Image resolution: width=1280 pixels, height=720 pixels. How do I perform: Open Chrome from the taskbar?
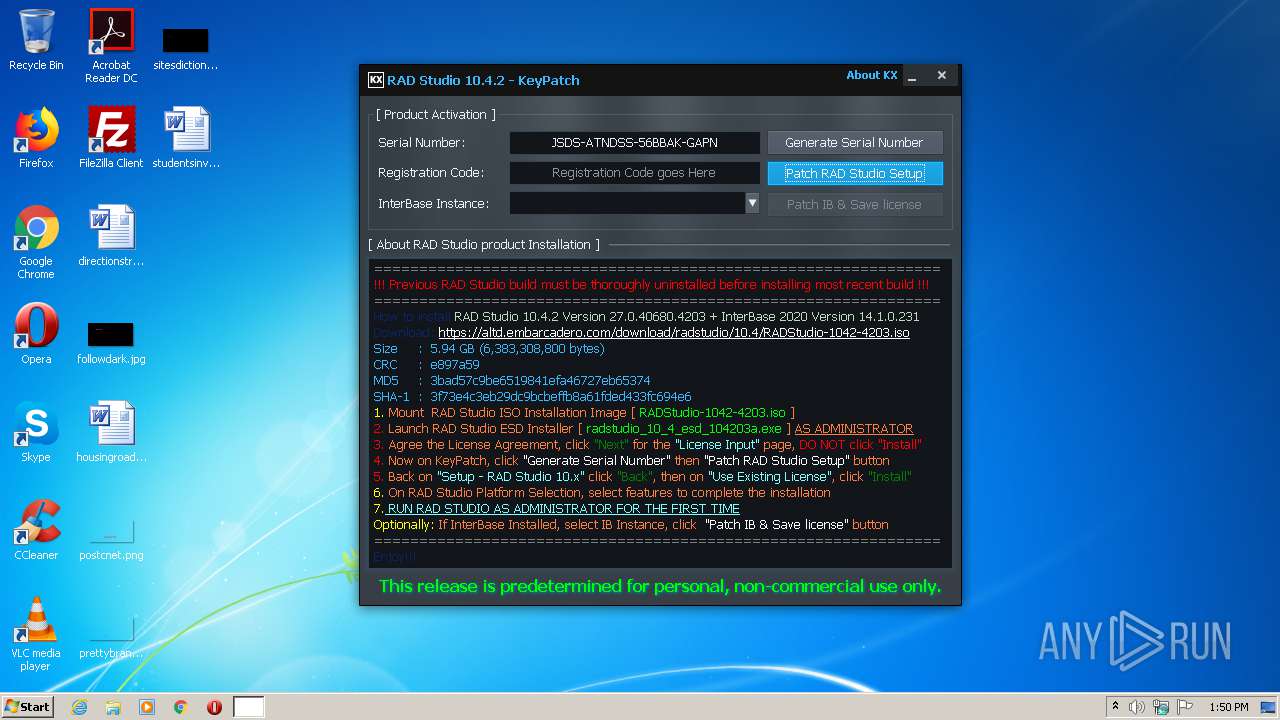181,707
